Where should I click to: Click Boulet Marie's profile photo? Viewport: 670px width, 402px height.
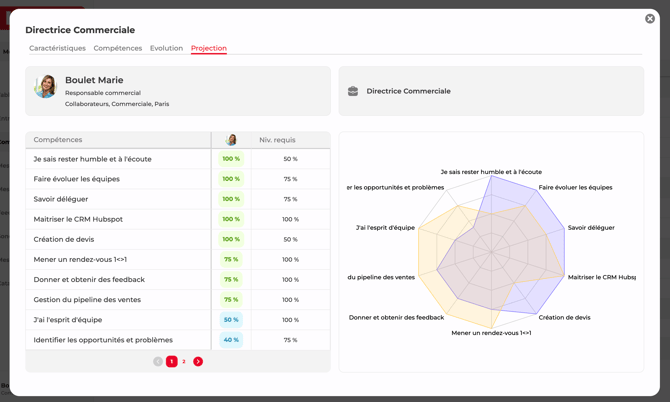[45, 87]
